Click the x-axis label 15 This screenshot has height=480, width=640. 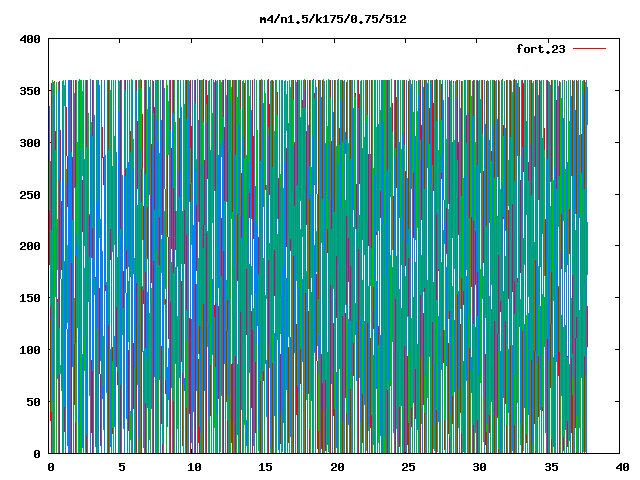click(265, 467)
